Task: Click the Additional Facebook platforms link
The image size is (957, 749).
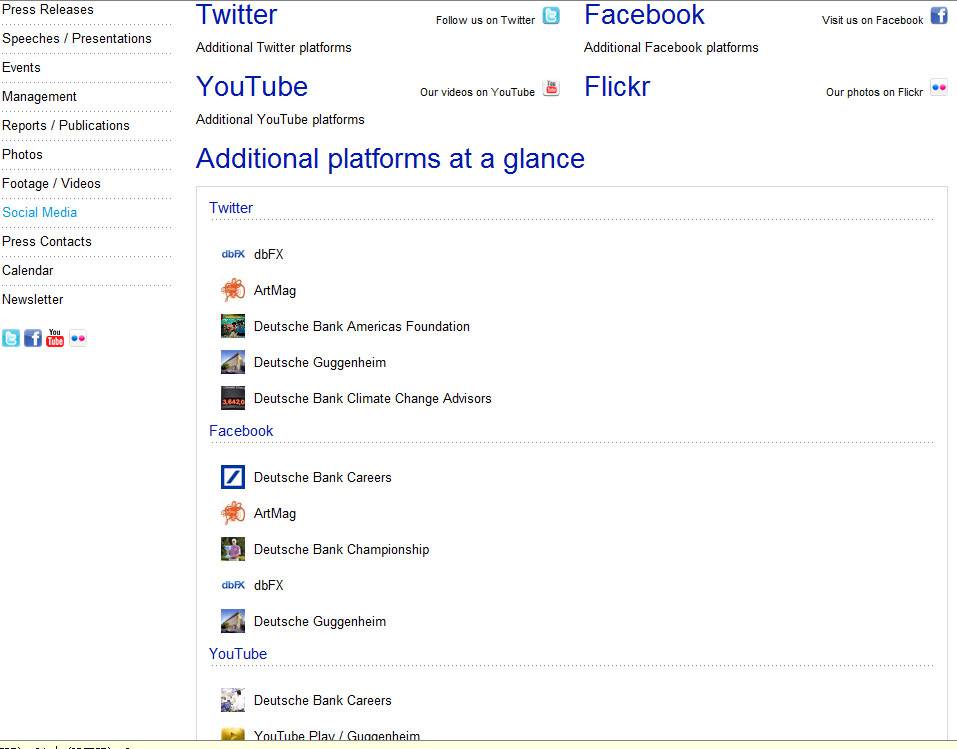Action: point(671,47)
